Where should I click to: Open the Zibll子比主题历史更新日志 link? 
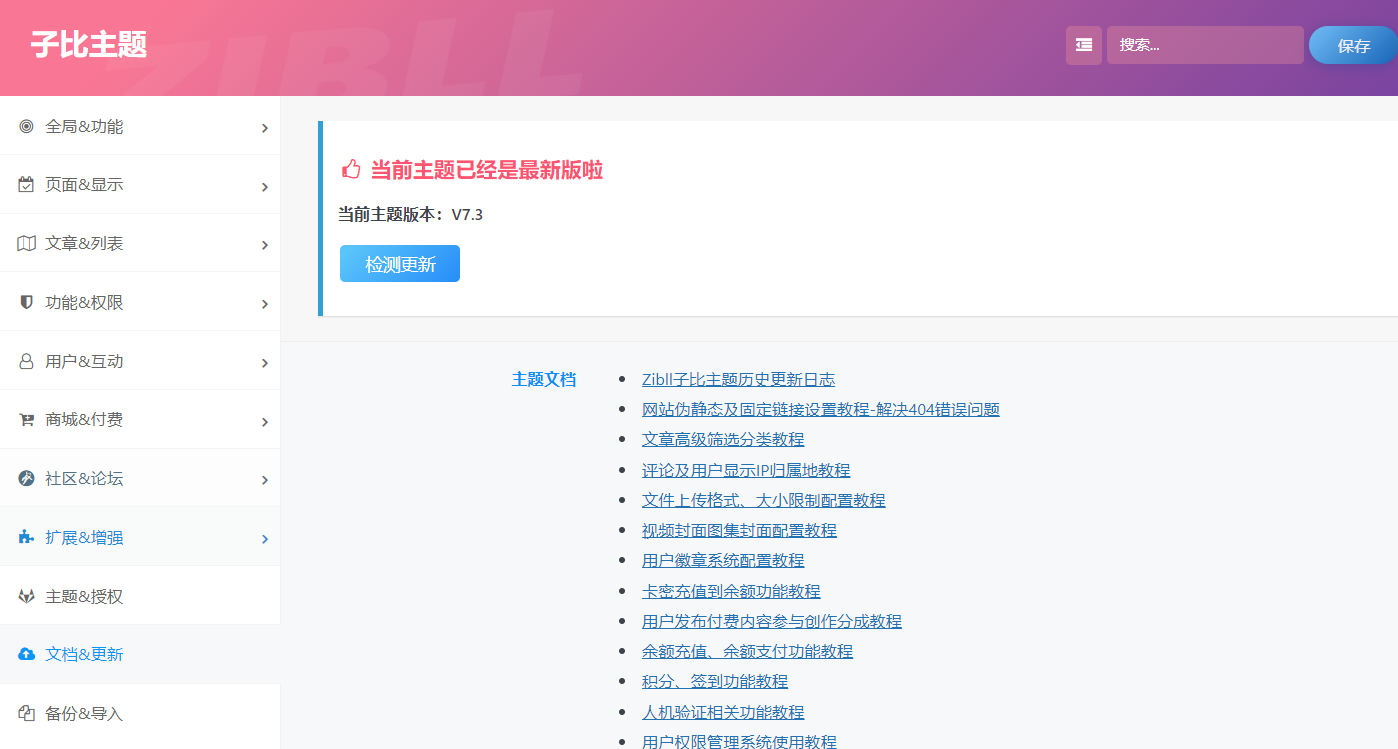(738, 379)
